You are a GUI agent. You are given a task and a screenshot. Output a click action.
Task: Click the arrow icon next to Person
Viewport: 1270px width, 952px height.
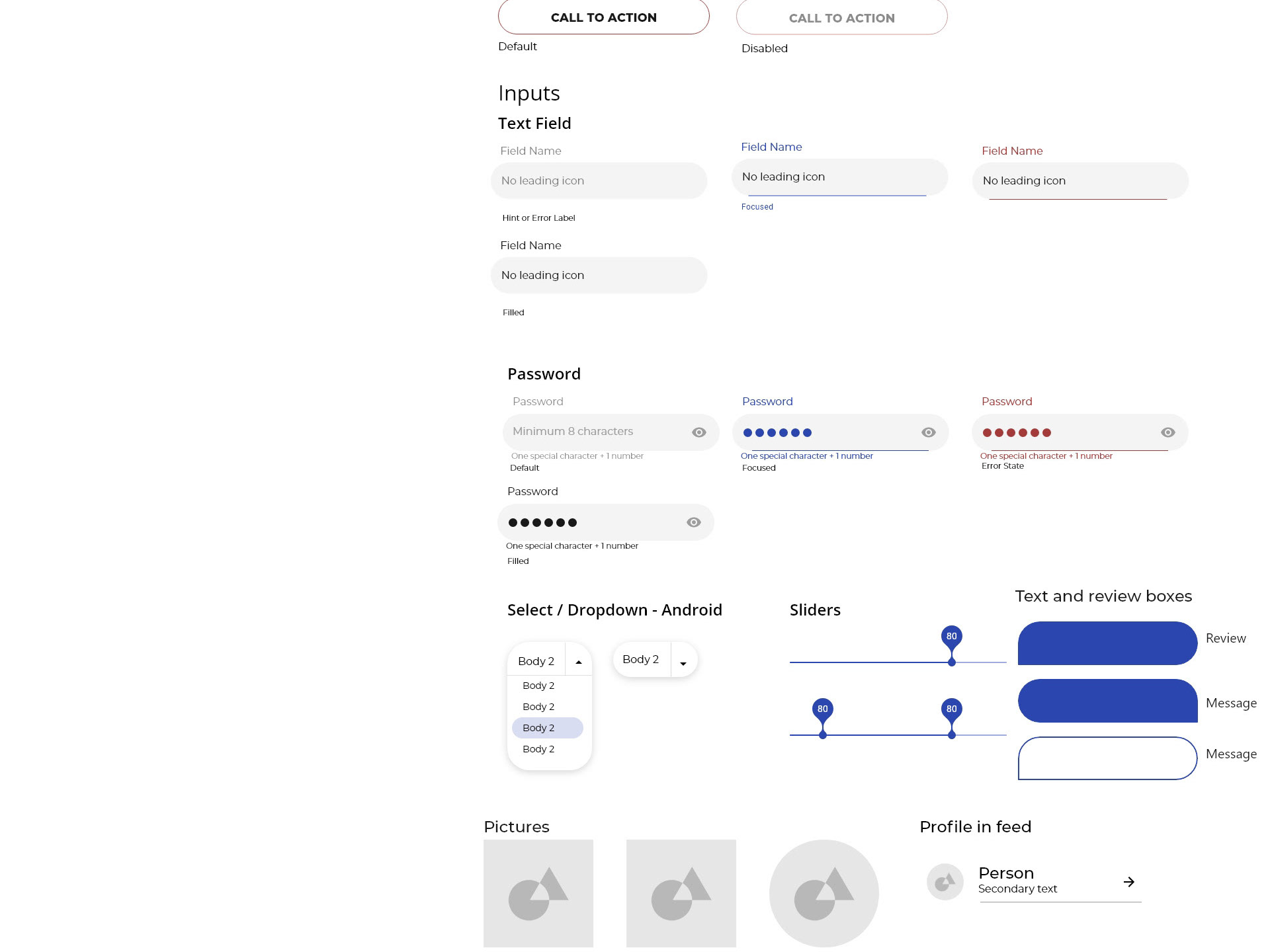1129,882
